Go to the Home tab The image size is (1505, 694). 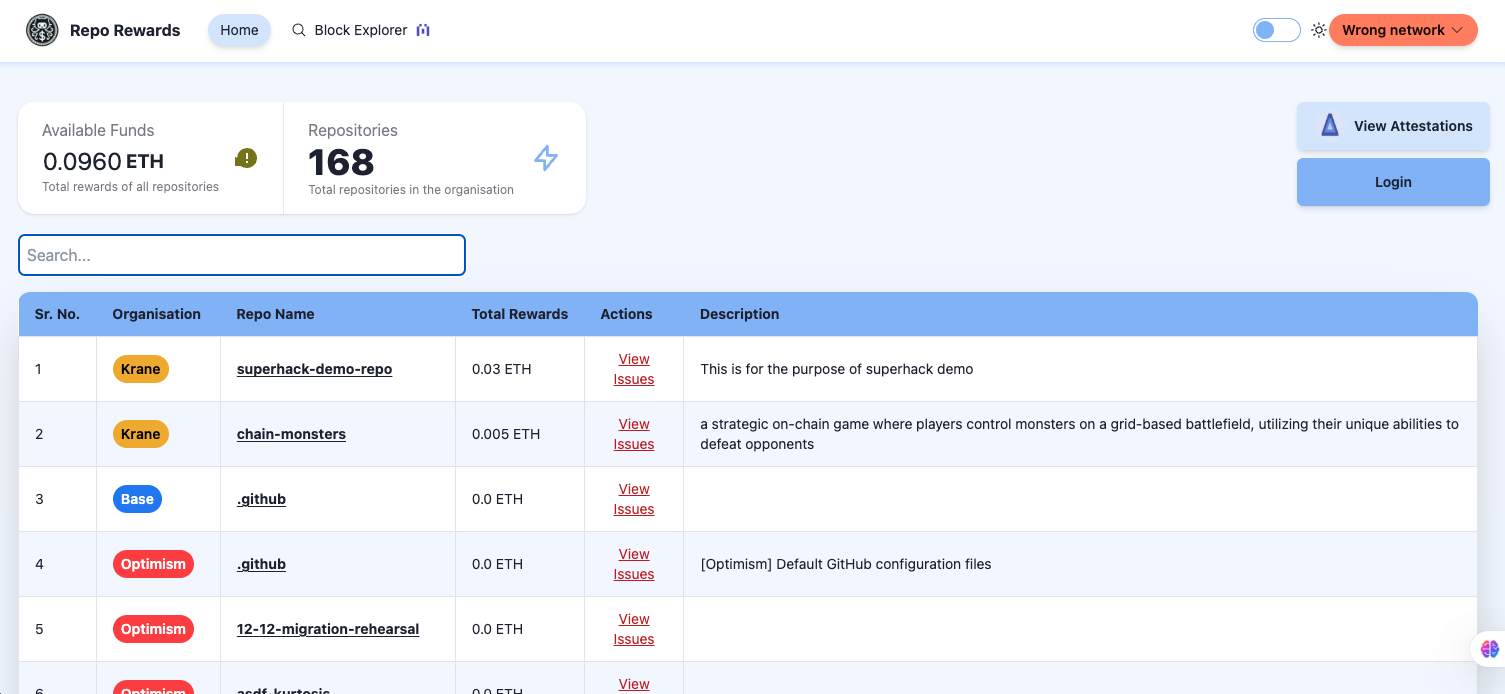(239, 30)
